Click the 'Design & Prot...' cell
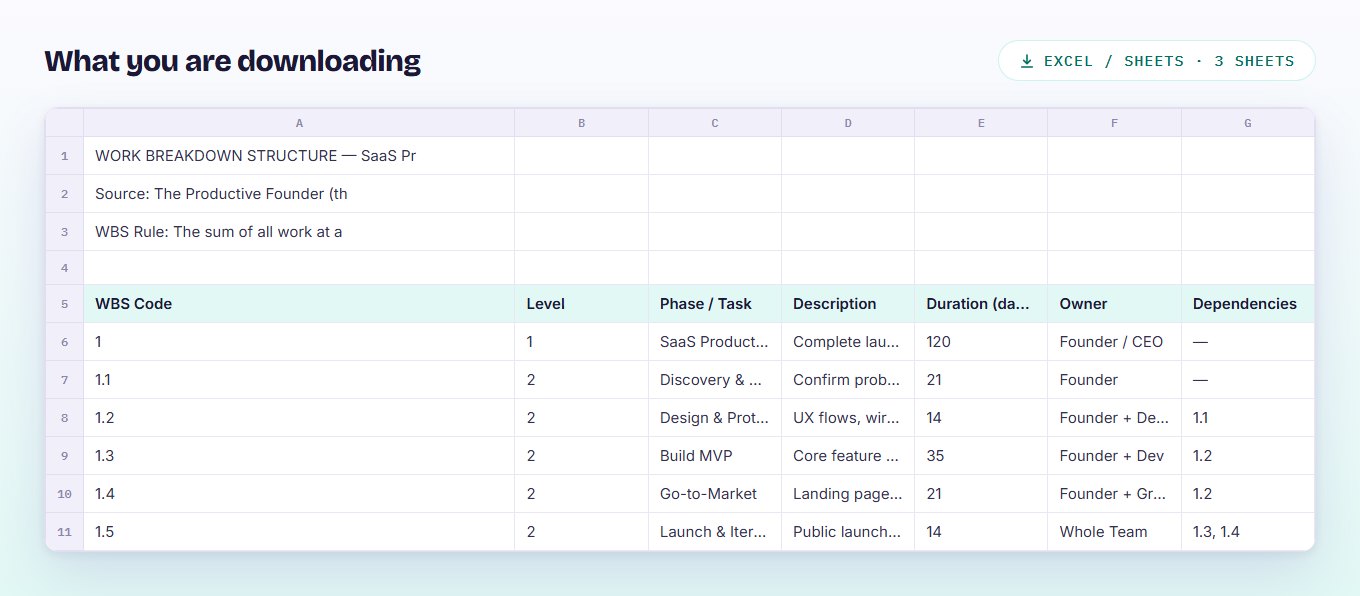 click(x=715, y=418)
